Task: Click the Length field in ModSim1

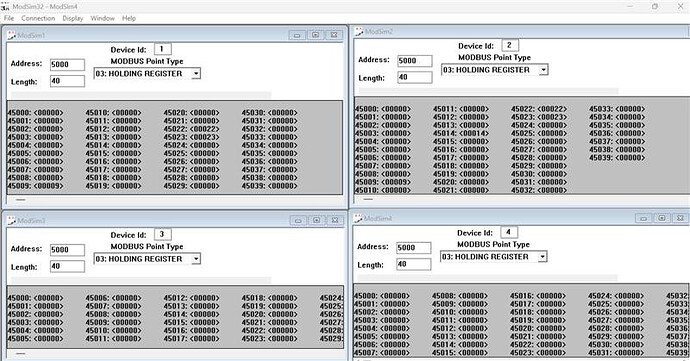Action: pos(67,81)
